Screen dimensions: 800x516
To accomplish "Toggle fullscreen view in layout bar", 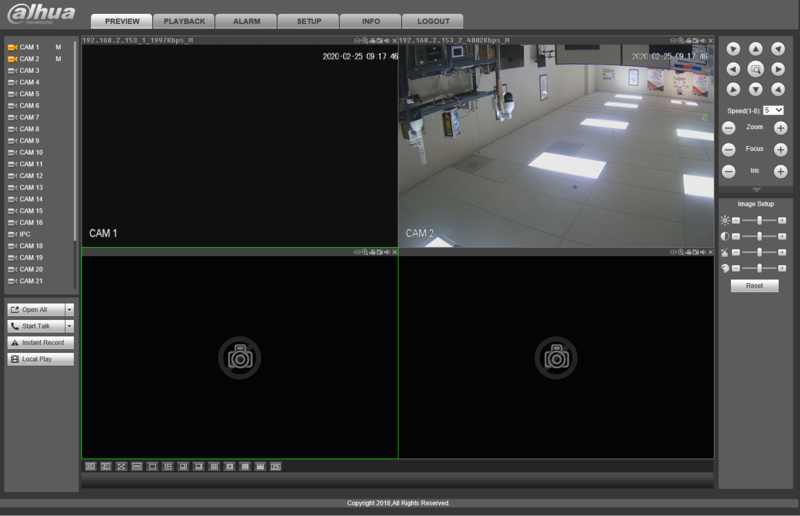I will pos(121,466).
